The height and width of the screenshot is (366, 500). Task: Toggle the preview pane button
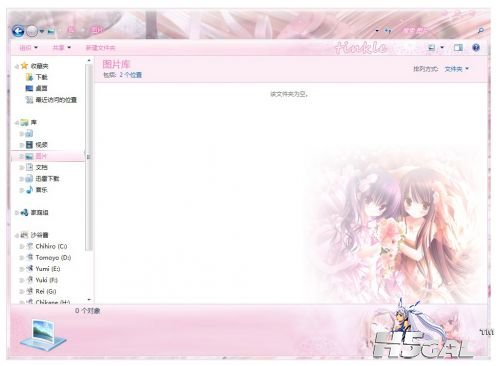[458, 48]
